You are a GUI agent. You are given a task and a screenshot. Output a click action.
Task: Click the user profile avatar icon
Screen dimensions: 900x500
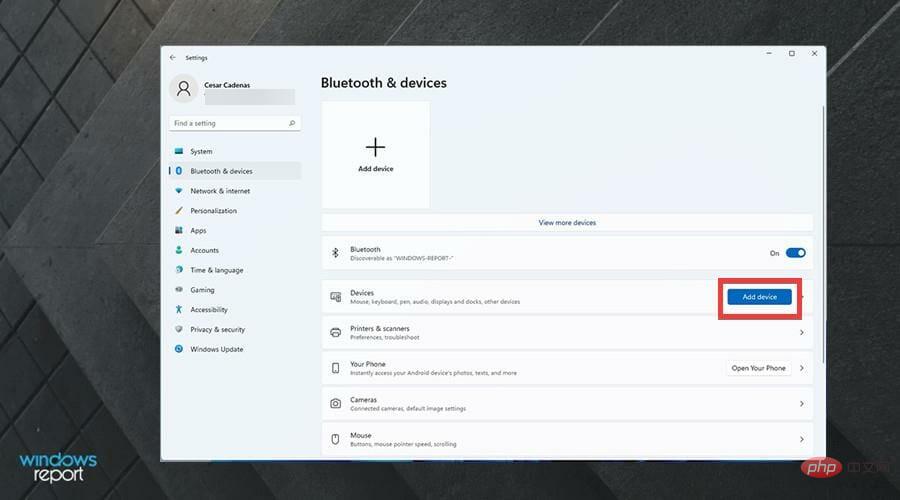click(184, 89)
